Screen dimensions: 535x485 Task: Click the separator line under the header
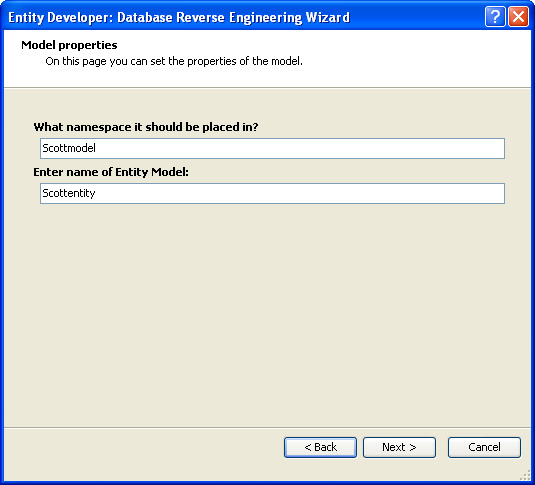pyautogui.click(x=268, y=88)
